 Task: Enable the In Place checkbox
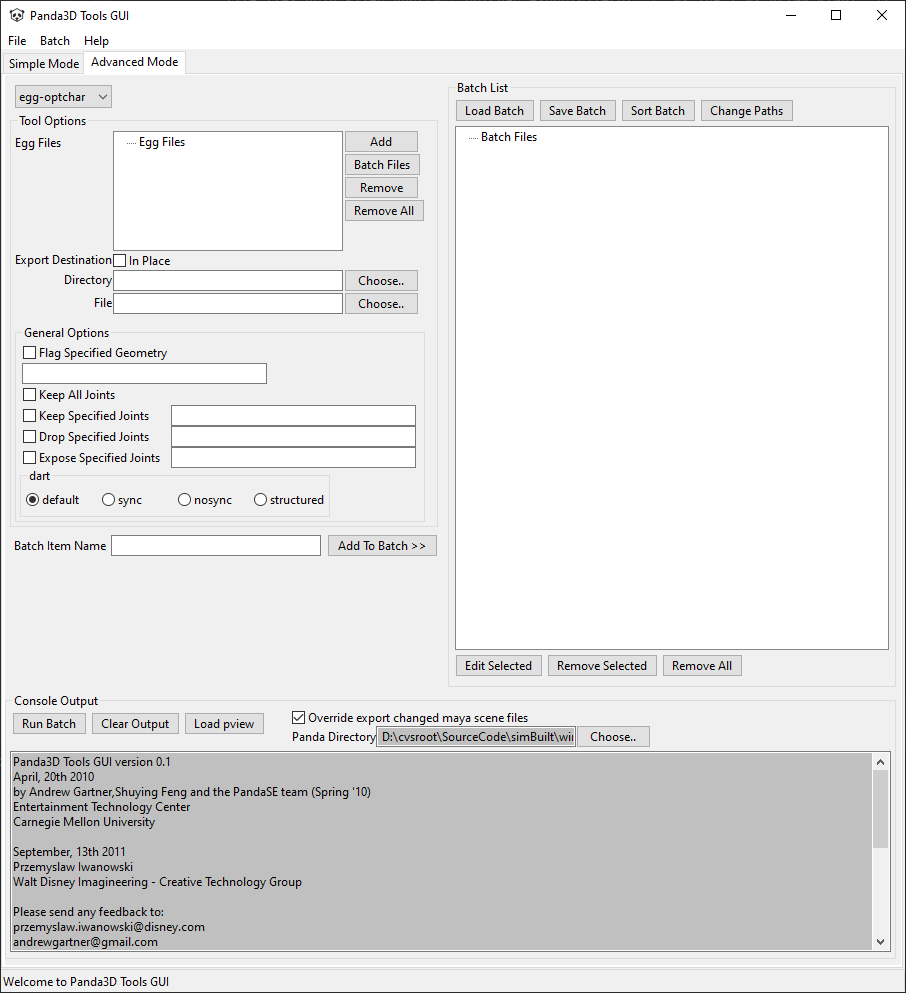pyautogui.click(x=120, y=260)
